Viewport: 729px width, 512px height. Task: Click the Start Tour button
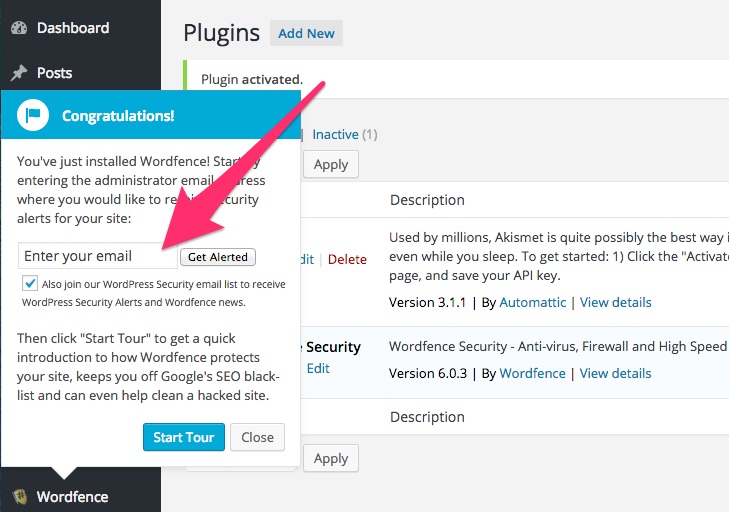184,437
